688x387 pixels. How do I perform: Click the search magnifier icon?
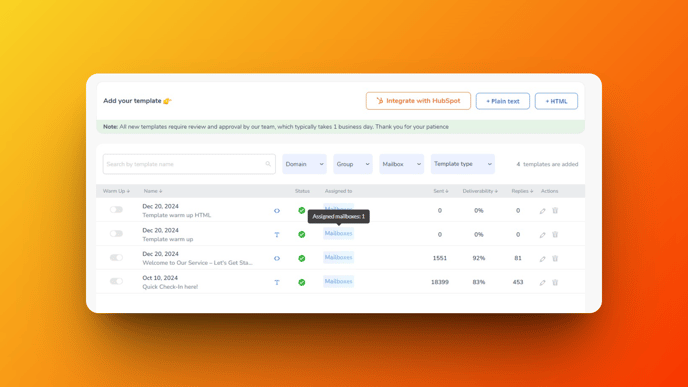[268, 164]
